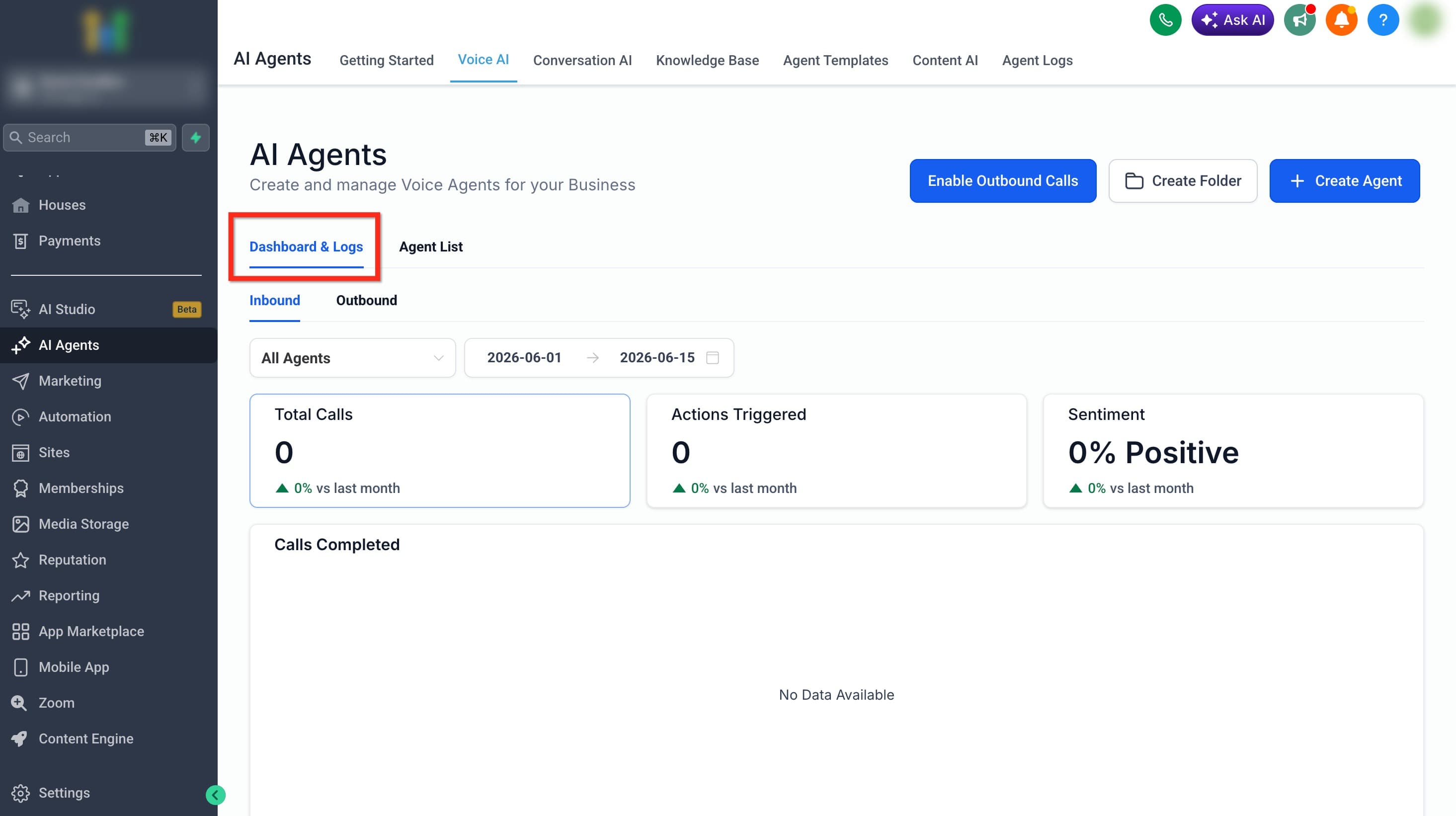Click the App Marketplace grid icon
This screenshot has width=1456, height=816.
pyautogui.click(x=20, y=632)
